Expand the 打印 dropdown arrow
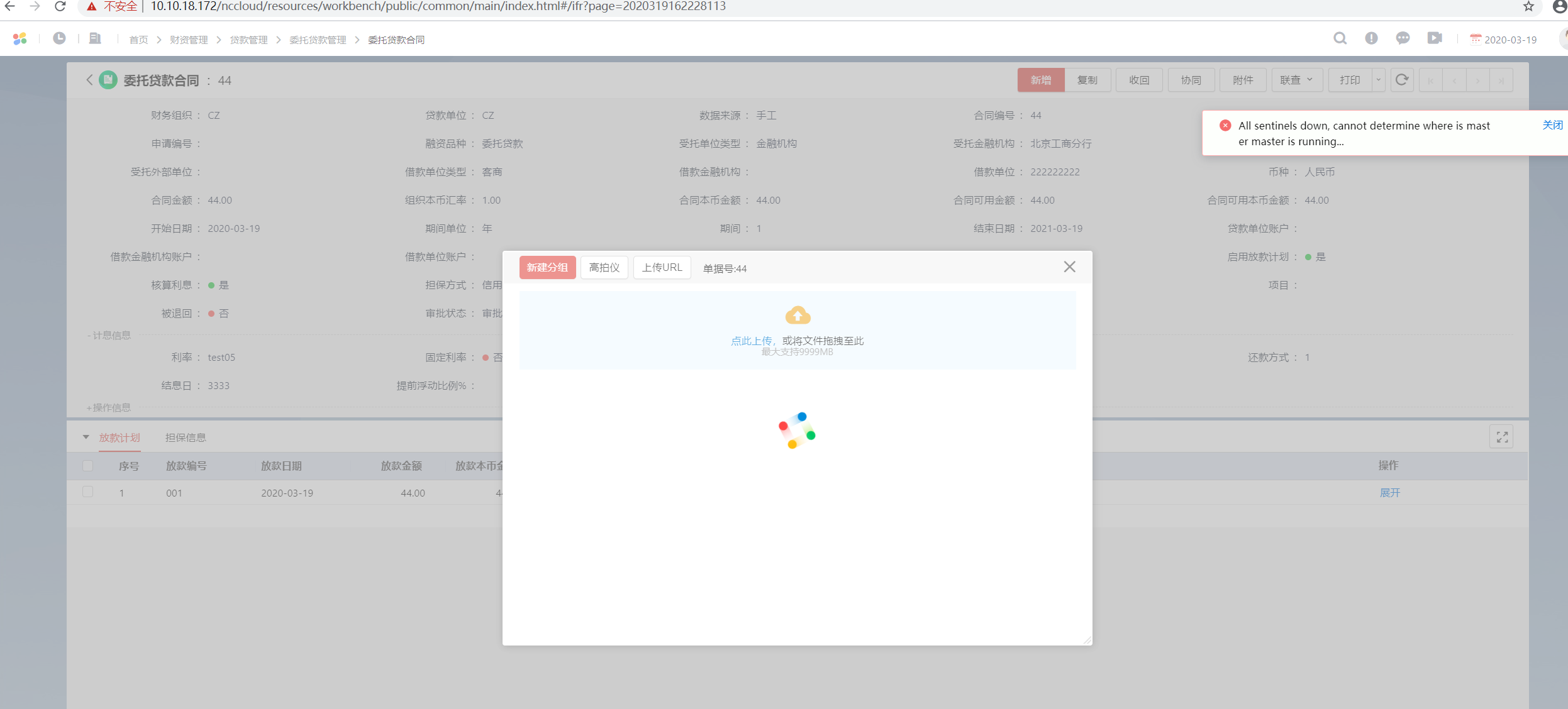This screenshot has height=709, width=1568. [1378, 80]
